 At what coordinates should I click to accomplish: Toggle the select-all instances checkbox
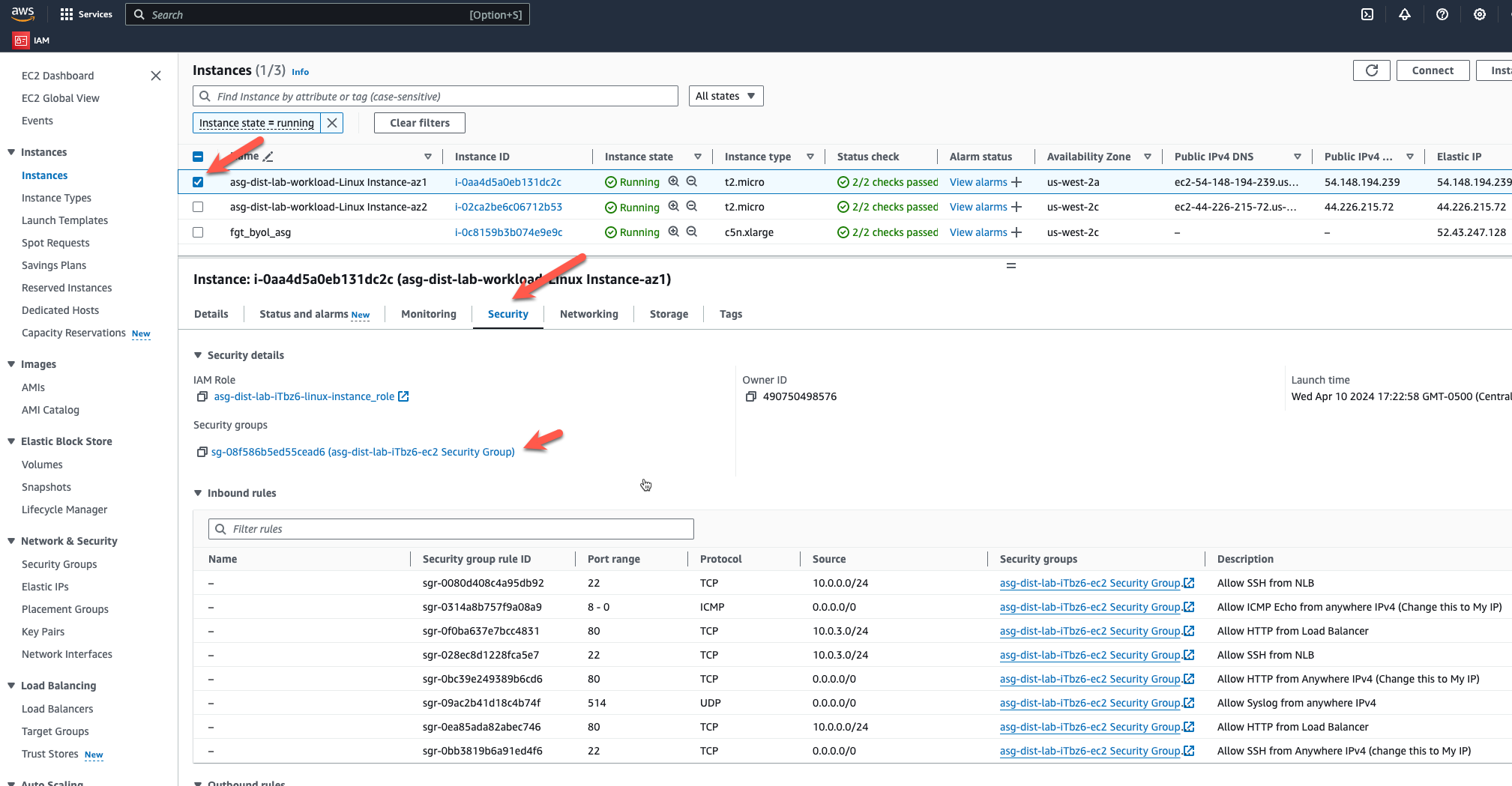point(198,157)
